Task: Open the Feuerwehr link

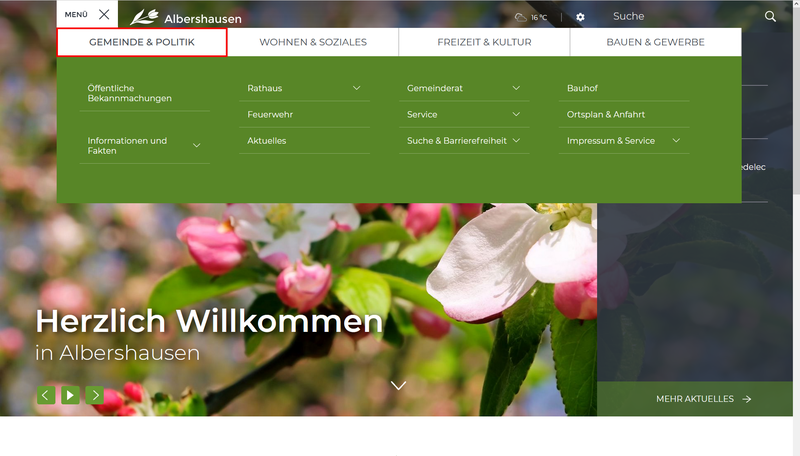Action: pos(270,115)
